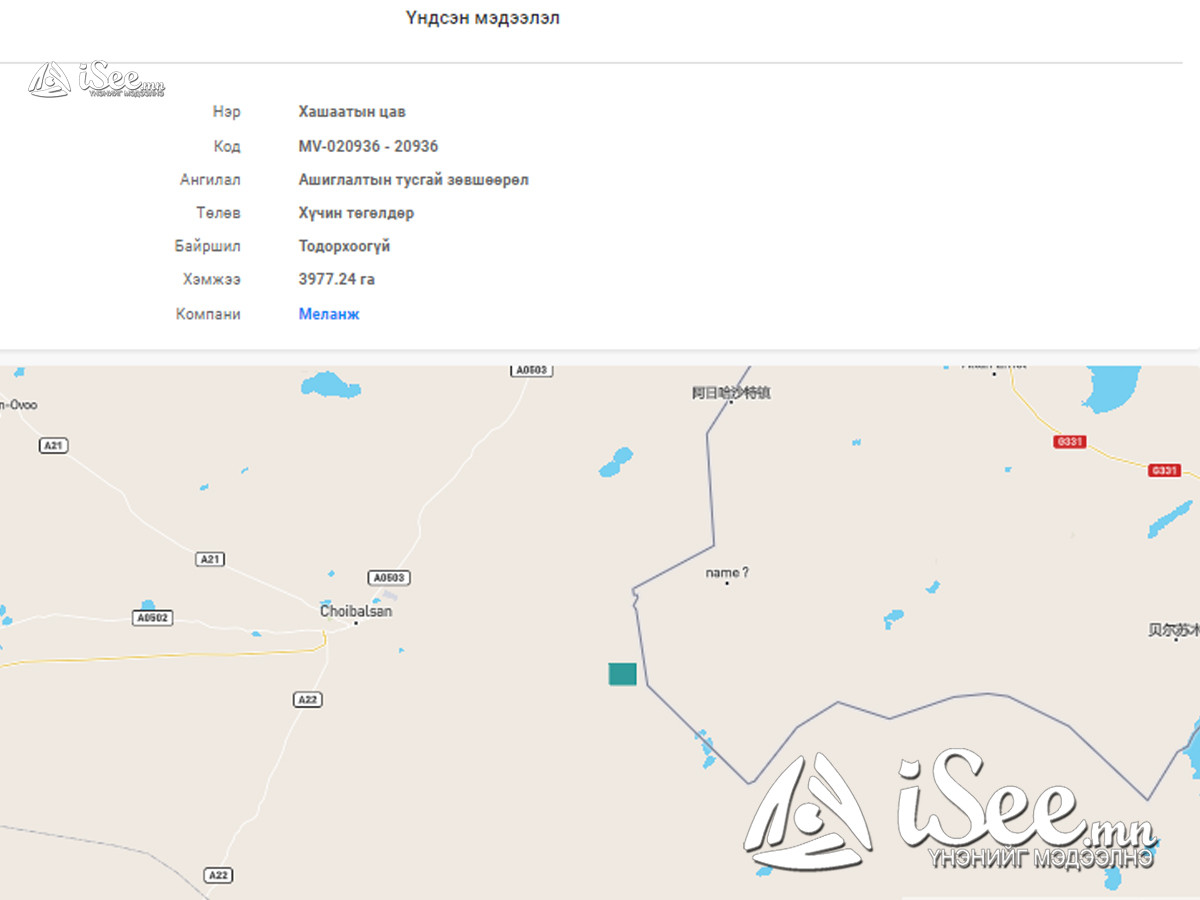Click the 阿日哈沙特镇 town label
The height and width of the screenshot is (900, 1200).
click(x=731, y=393)
